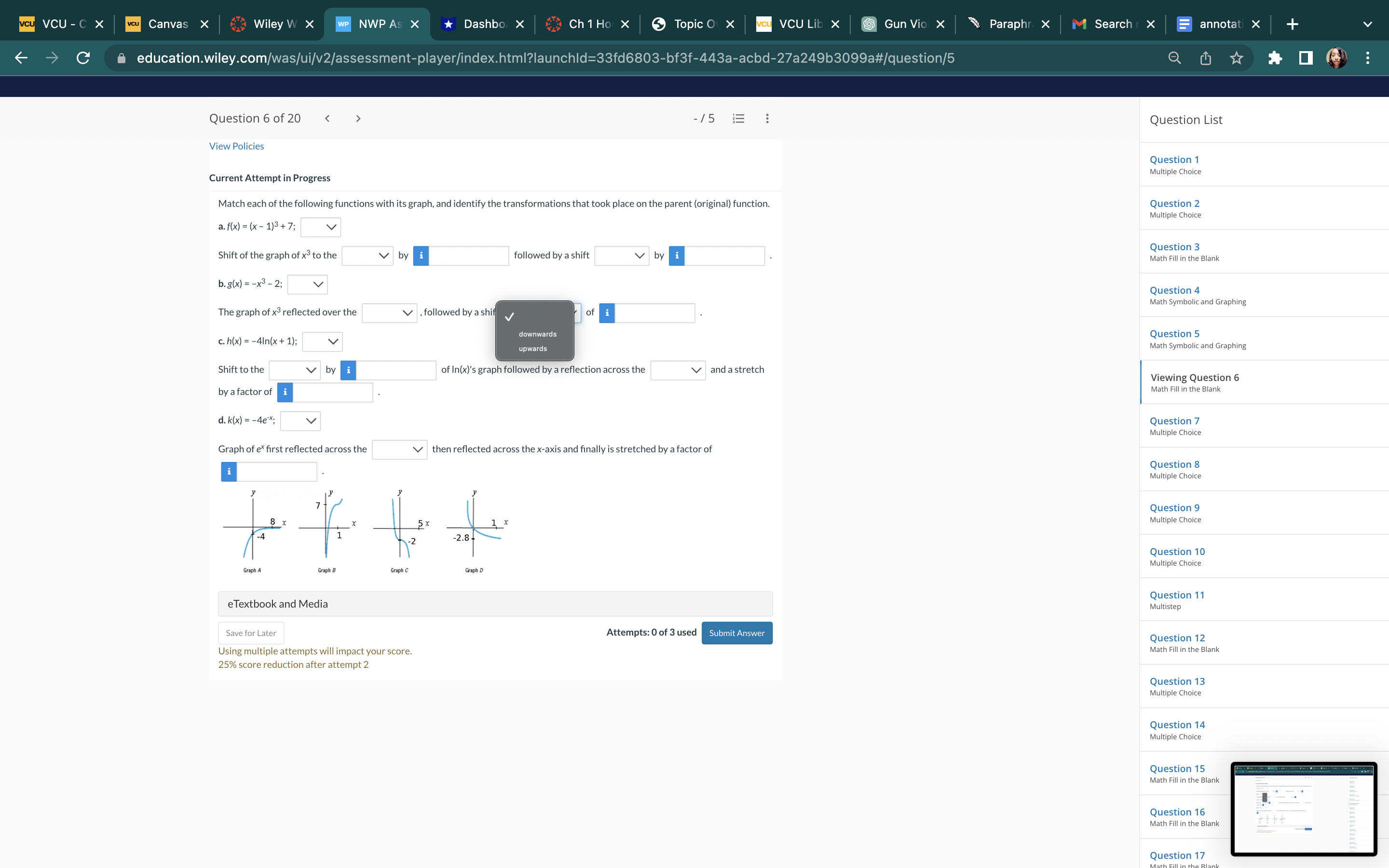This screenshot has height=868, width=1389.
Task: Click the navigate to previous question arrow
Action: (x=327, y=118)
